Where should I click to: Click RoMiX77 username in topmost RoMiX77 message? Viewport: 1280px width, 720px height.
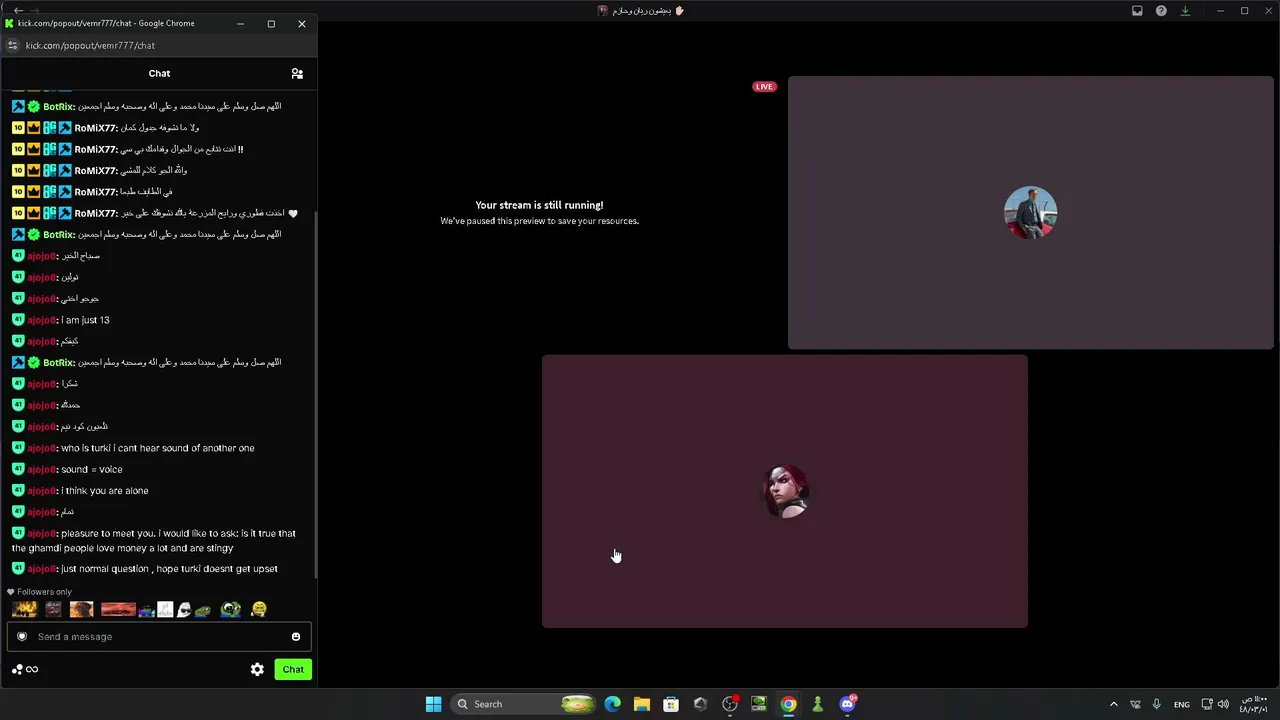pos(96,128)
